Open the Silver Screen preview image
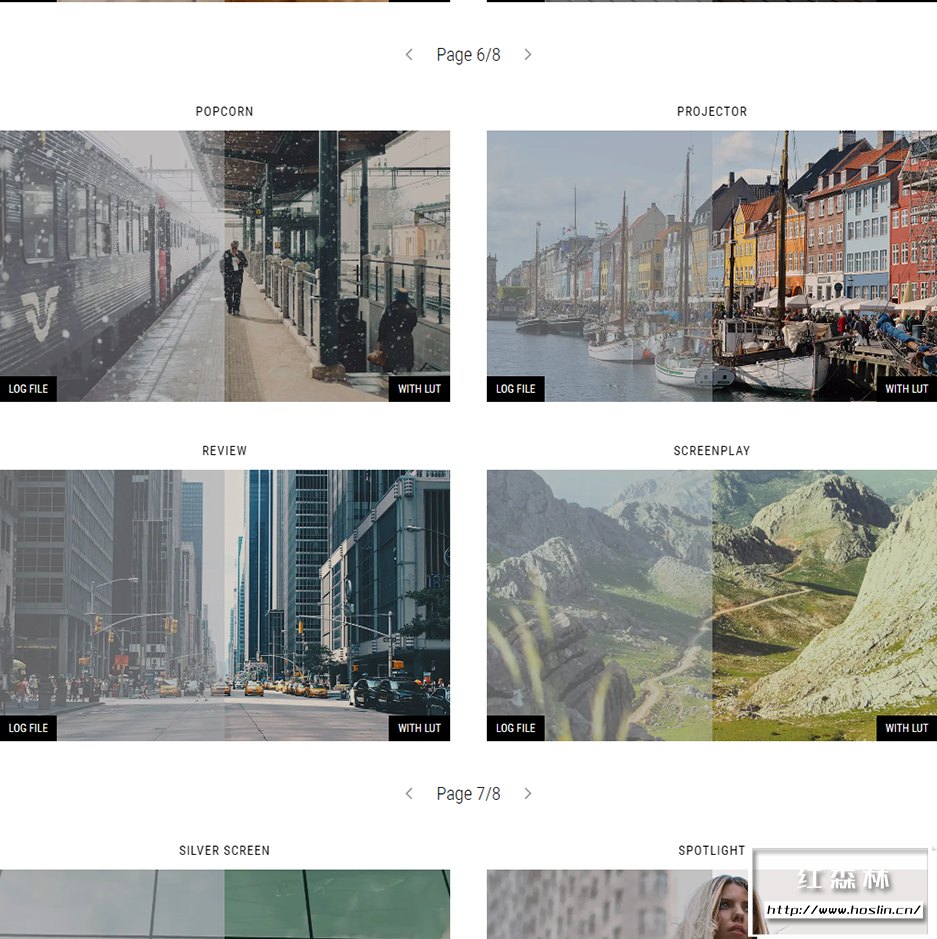Viewport: 937px width, 939px height. (x=225, y=904)
